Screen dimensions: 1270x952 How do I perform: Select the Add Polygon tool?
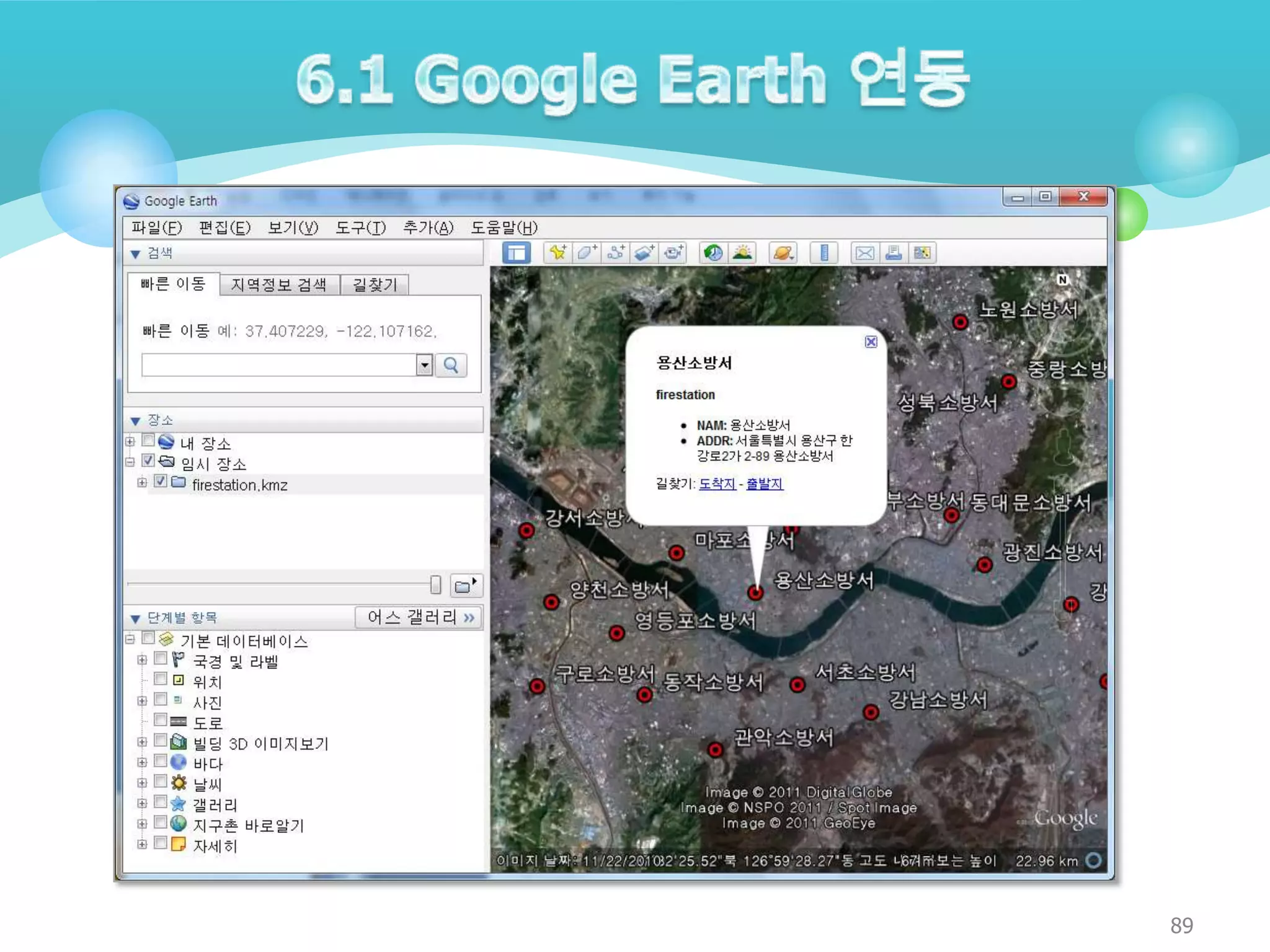coord(586,253)
